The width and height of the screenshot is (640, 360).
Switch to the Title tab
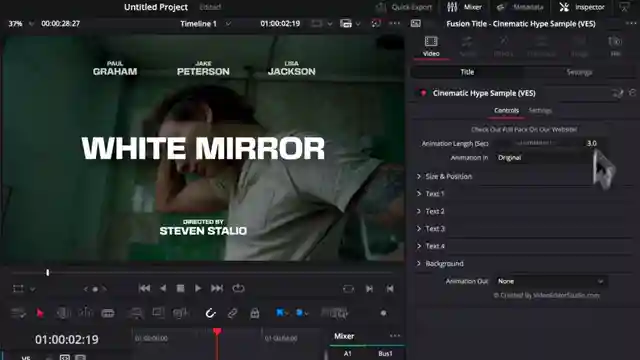click(x=467, y=72)
